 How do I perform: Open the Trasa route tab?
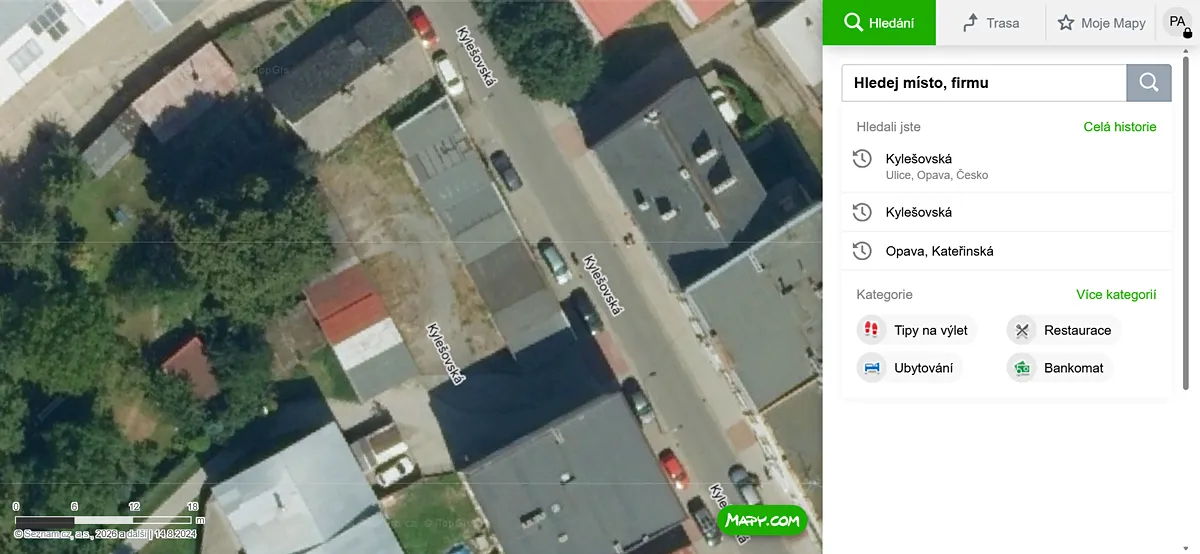point(991,22)
